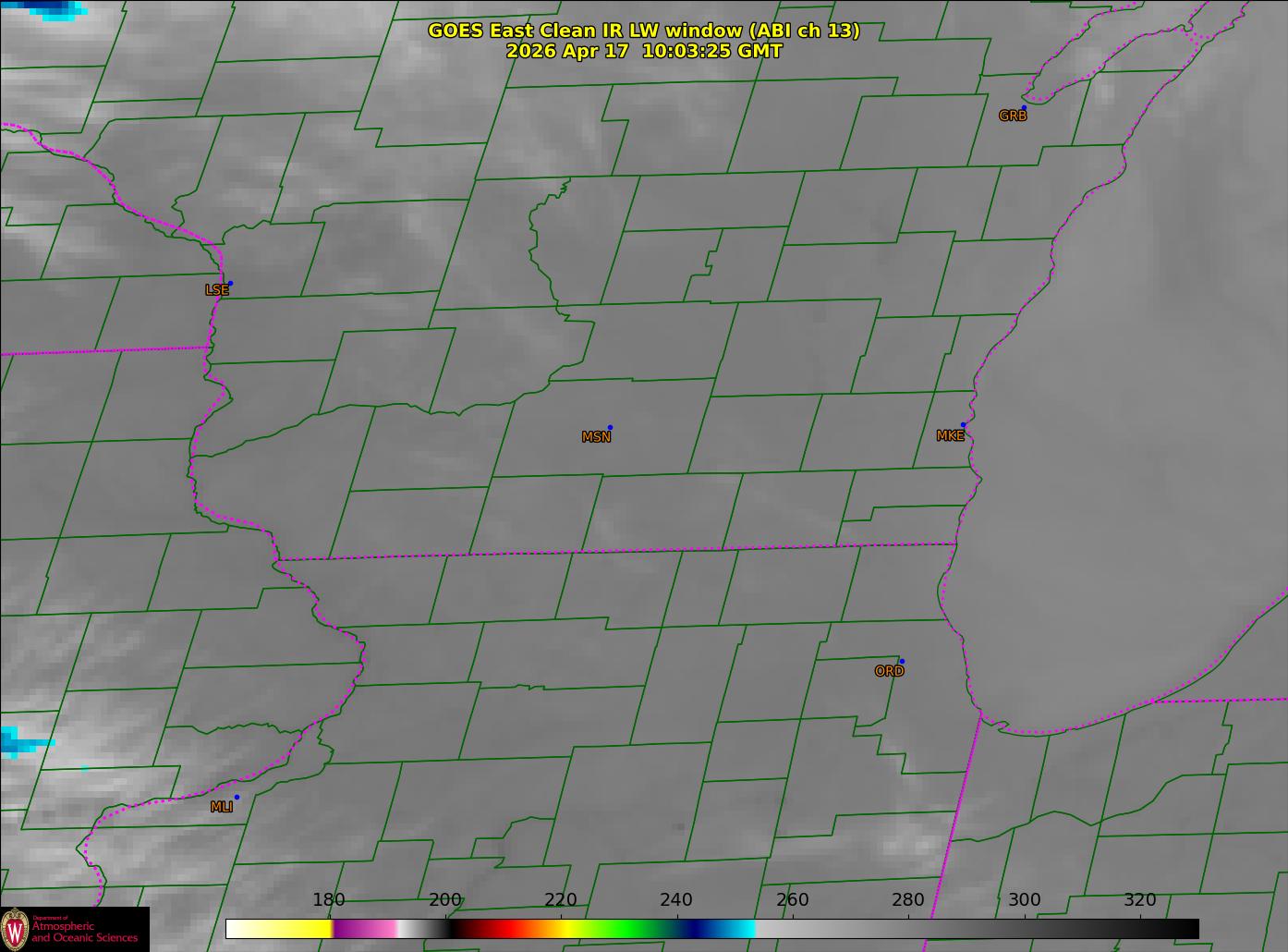This screenshot has width=1288, height=952.
Task: Click the Atmospheric and Oceanic Sciences text
Action: (85, 932)
